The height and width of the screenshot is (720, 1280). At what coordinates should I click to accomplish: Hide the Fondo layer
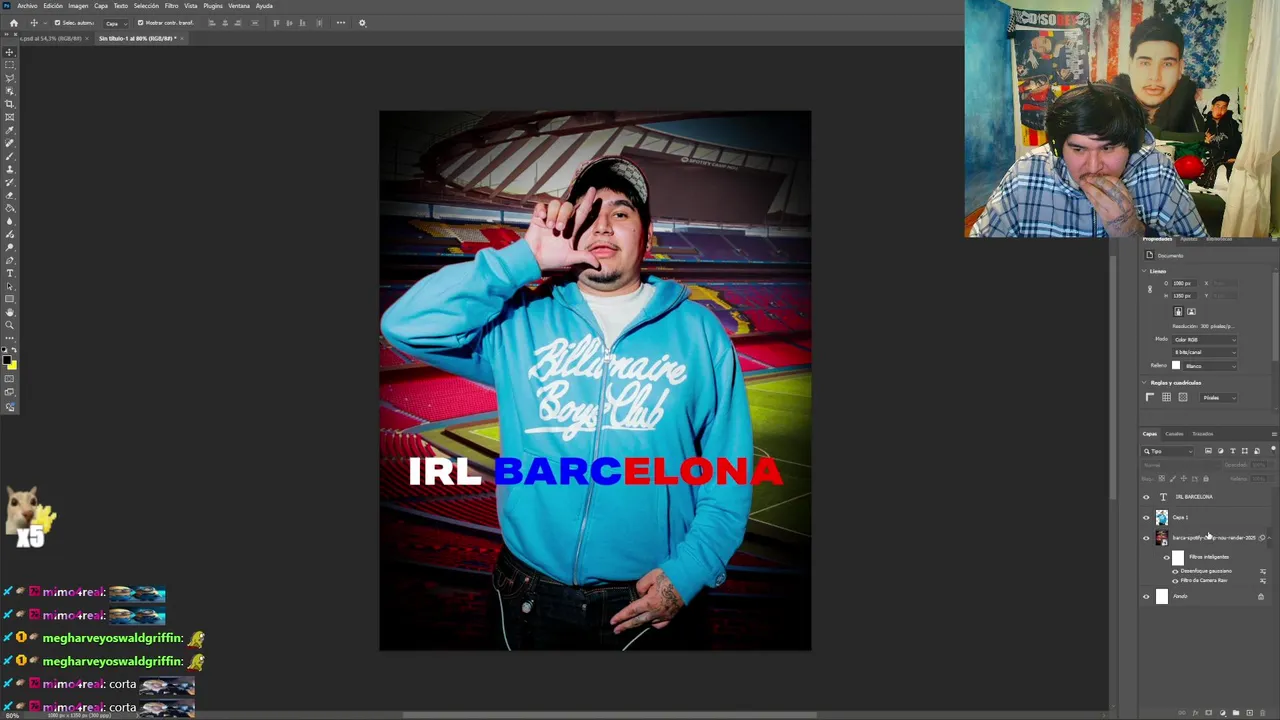pos(1146,596)
